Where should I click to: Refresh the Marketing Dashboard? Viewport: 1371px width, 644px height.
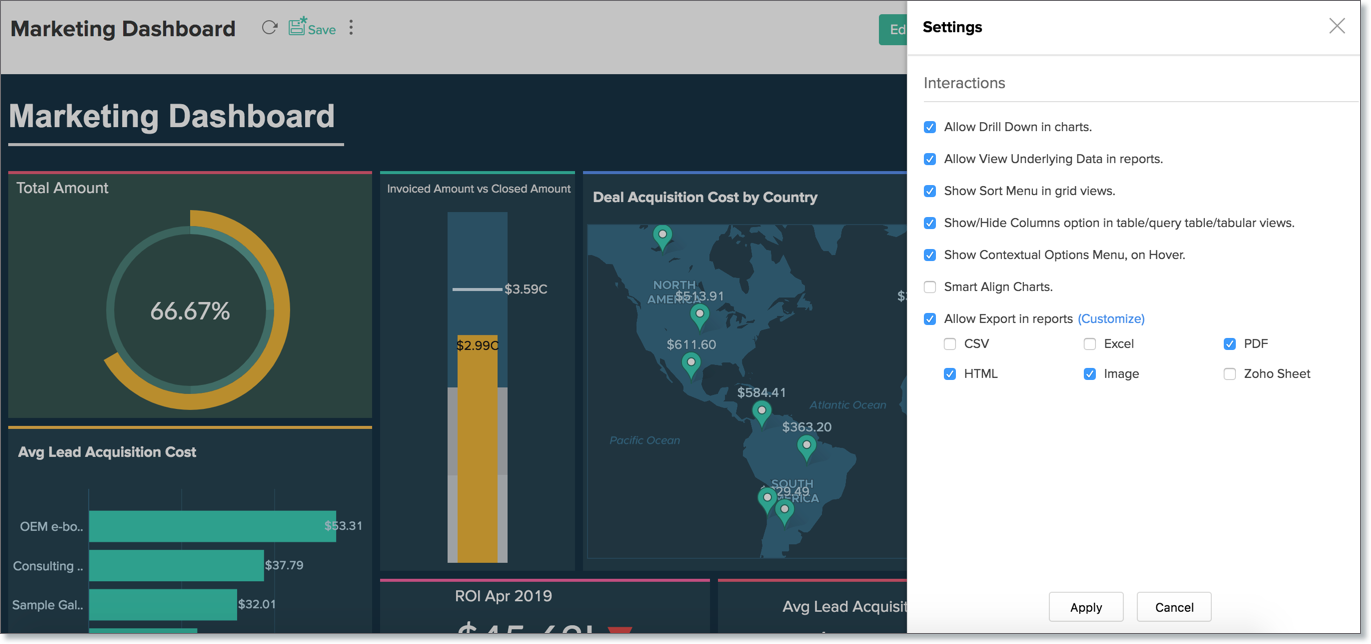click(x=268, y=27)
